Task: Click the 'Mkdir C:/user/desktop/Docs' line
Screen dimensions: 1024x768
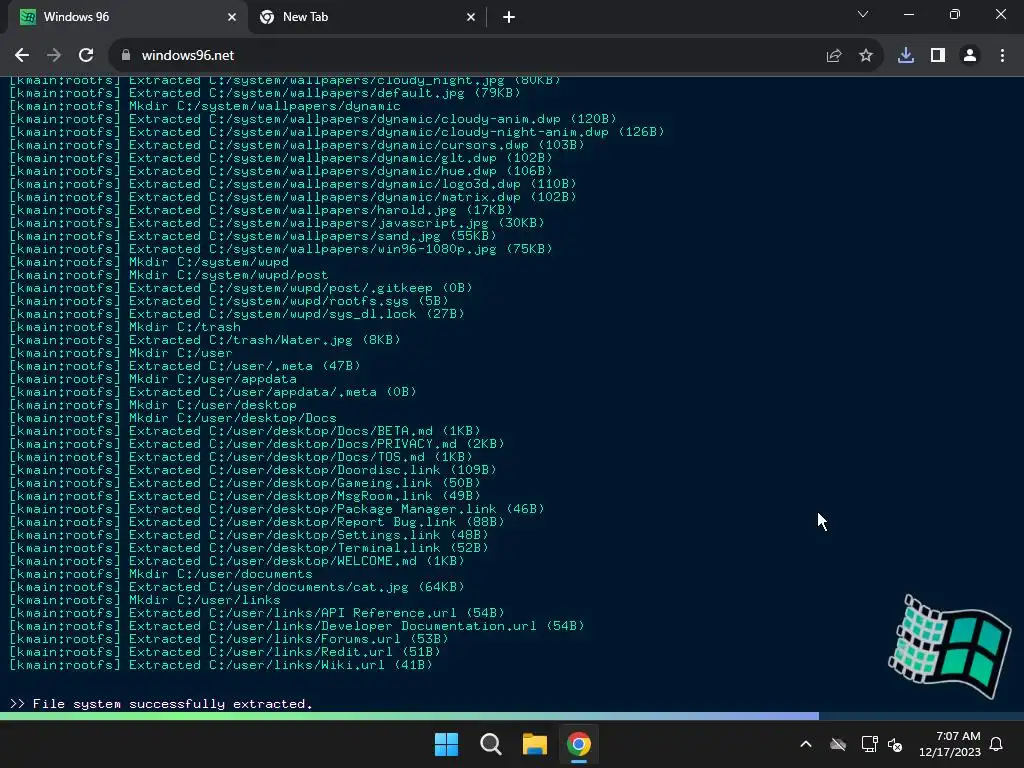Action: [x=173, y=418]
